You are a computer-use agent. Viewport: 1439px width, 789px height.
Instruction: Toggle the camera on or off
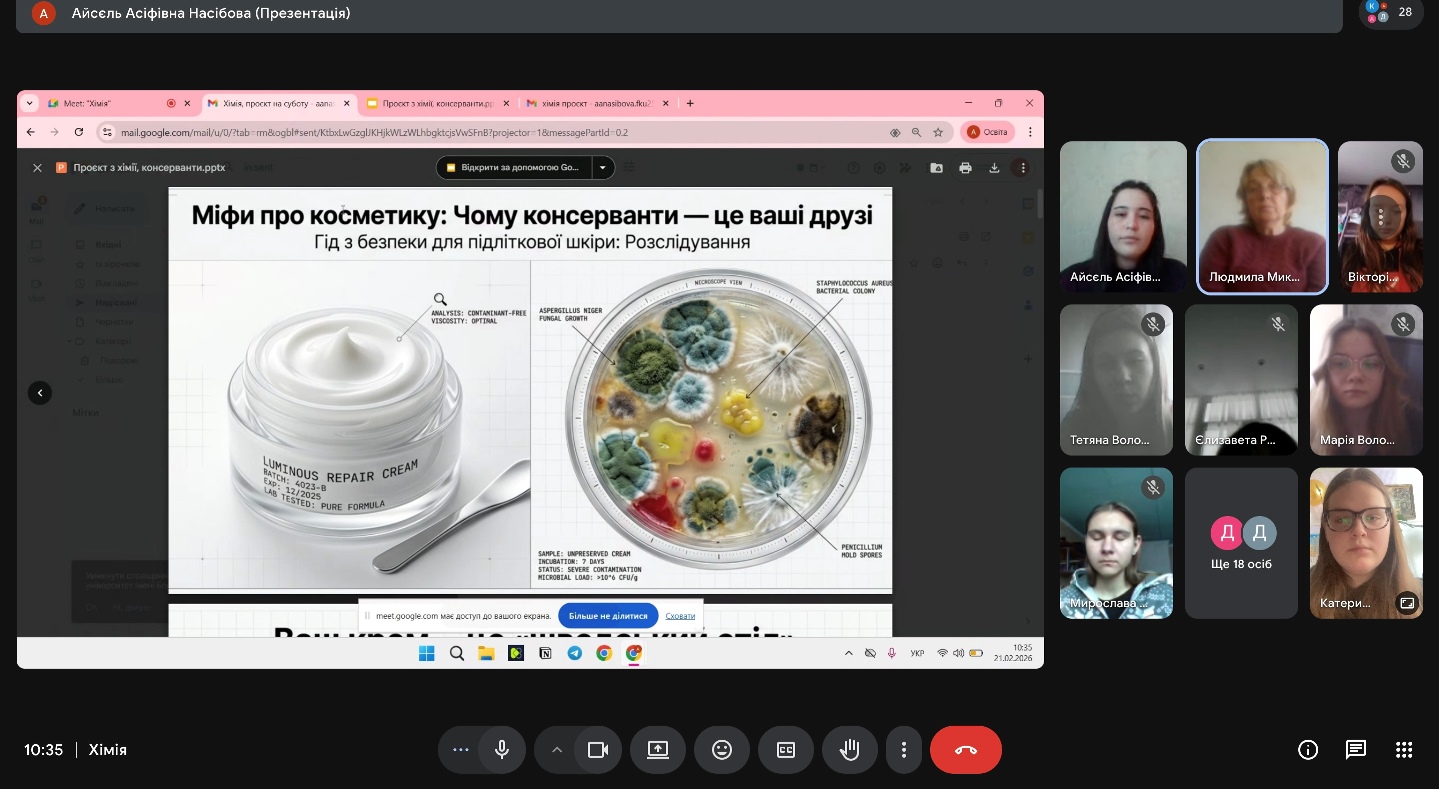(x=598, y=750)
